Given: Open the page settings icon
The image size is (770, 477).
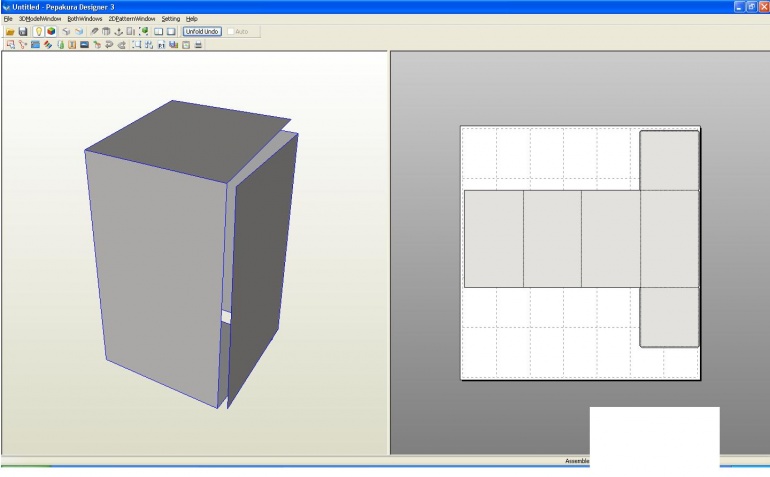Looking at the screenshot, I should 186,45.
